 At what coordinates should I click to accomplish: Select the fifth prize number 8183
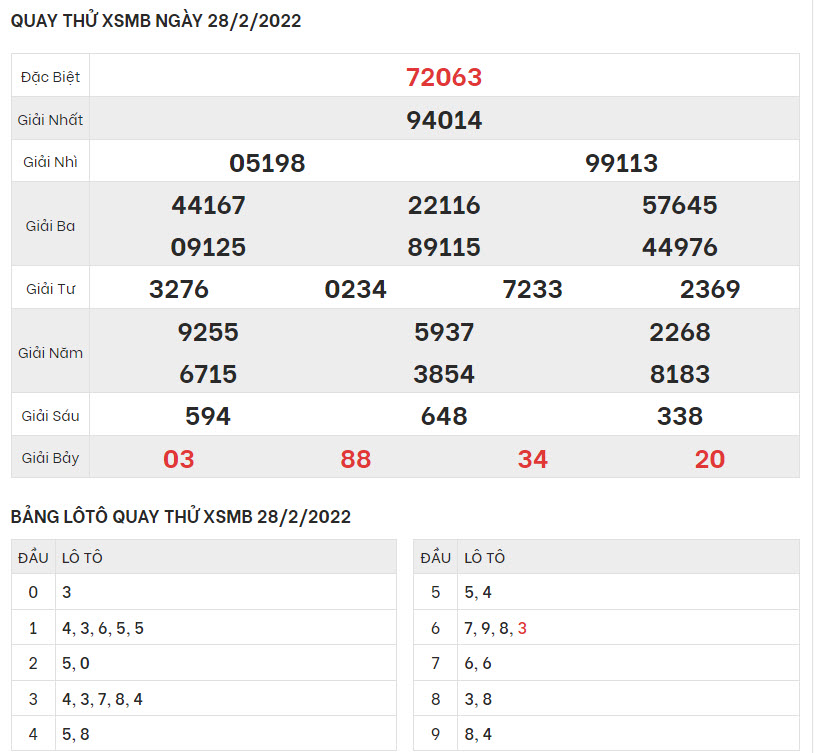point(679,374)
